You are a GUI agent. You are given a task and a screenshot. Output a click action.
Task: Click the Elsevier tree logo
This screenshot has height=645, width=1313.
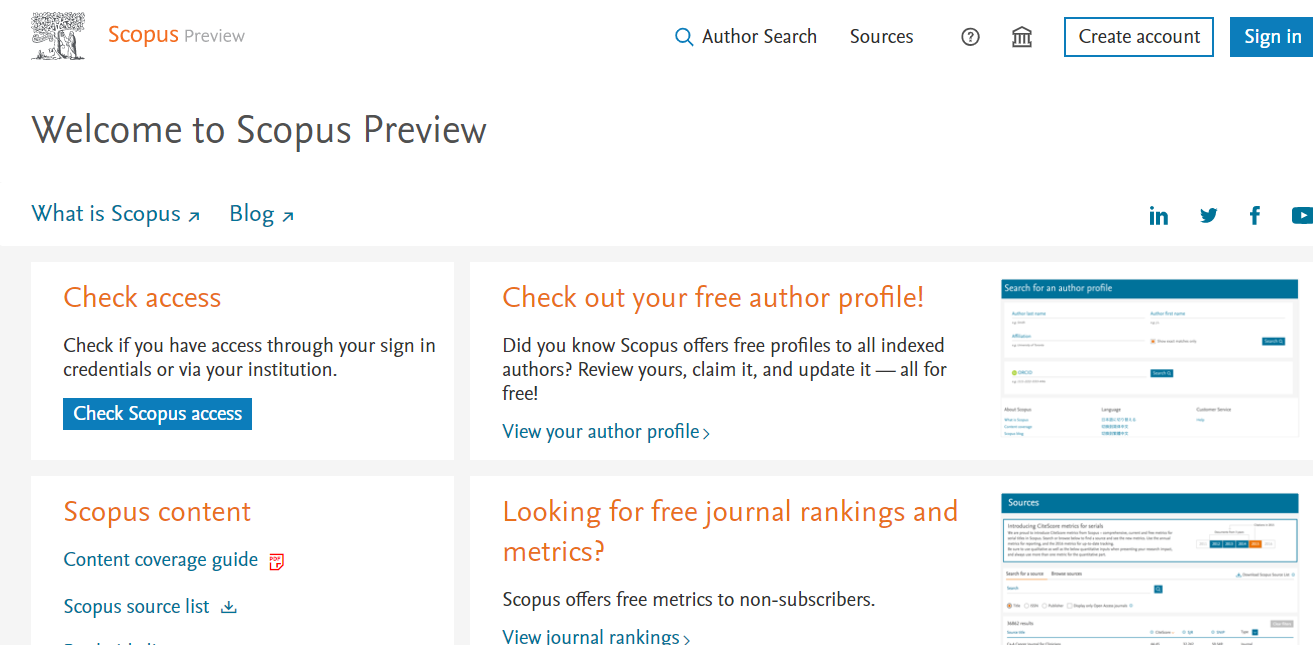coord(57,35)
